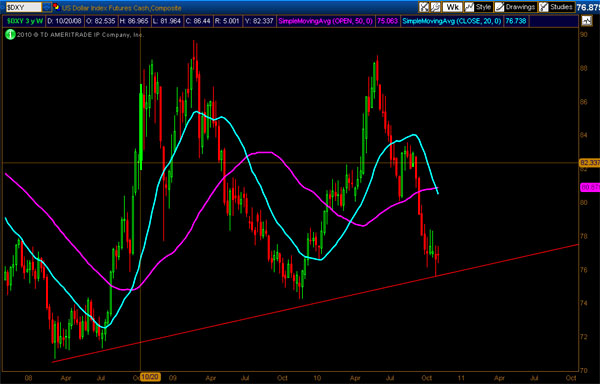Click SimpleMovingAvg (OPEN, 50, 0) study label
This screenshot has width=600, height=384.
pos(325,21)
